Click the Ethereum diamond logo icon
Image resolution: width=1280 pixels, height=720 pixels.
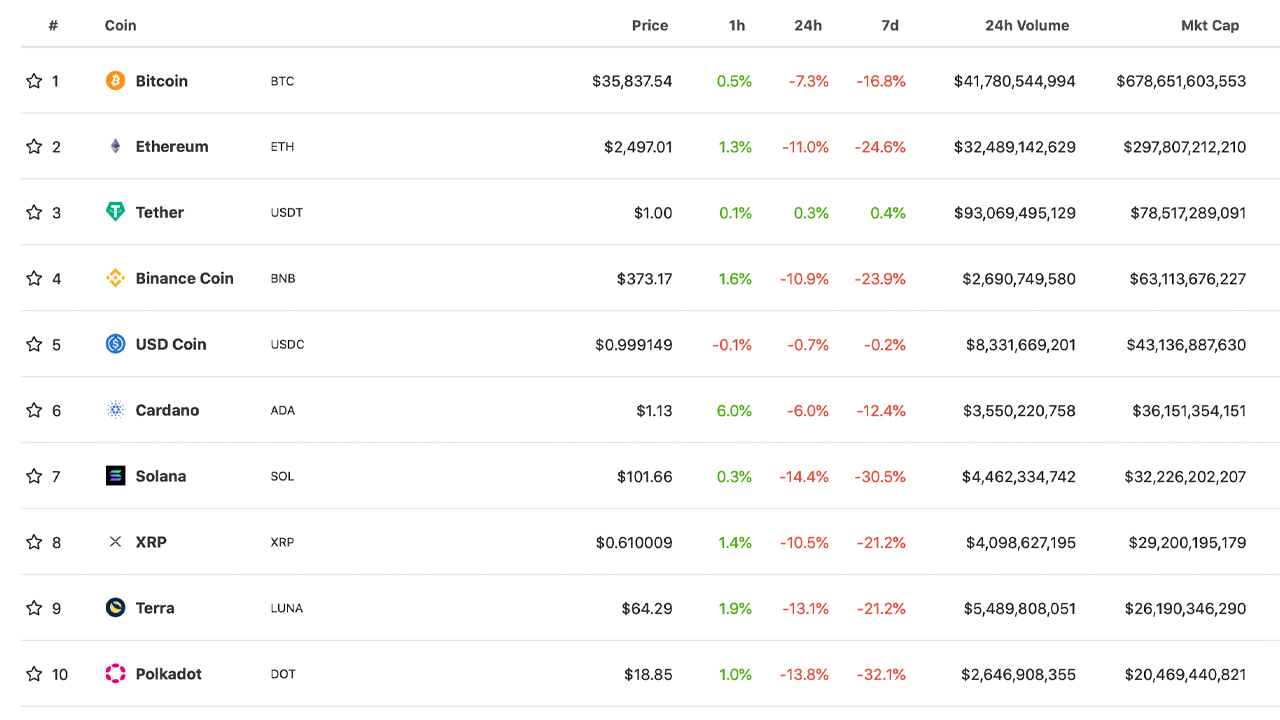[x=116, y=147]
